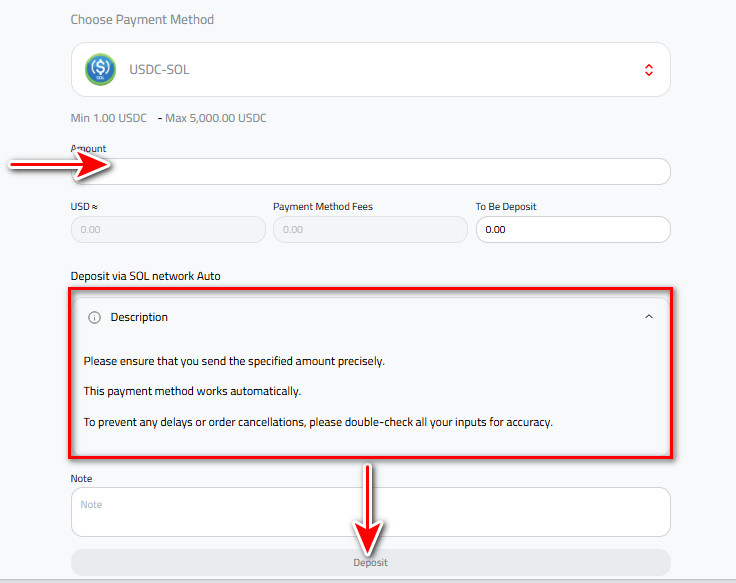Click the USD approximate value field

(x=168, y=230)
